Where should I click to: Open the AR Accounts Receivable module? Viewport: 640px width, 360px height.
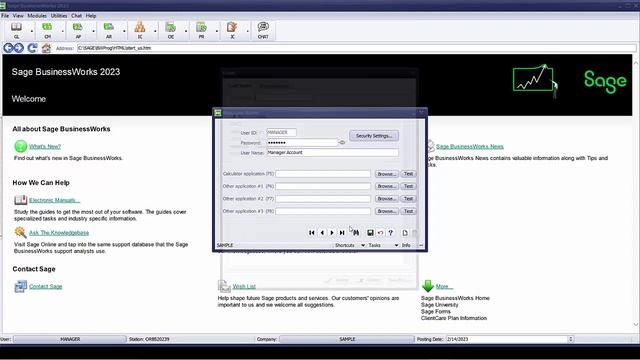(x=109, y=31)
